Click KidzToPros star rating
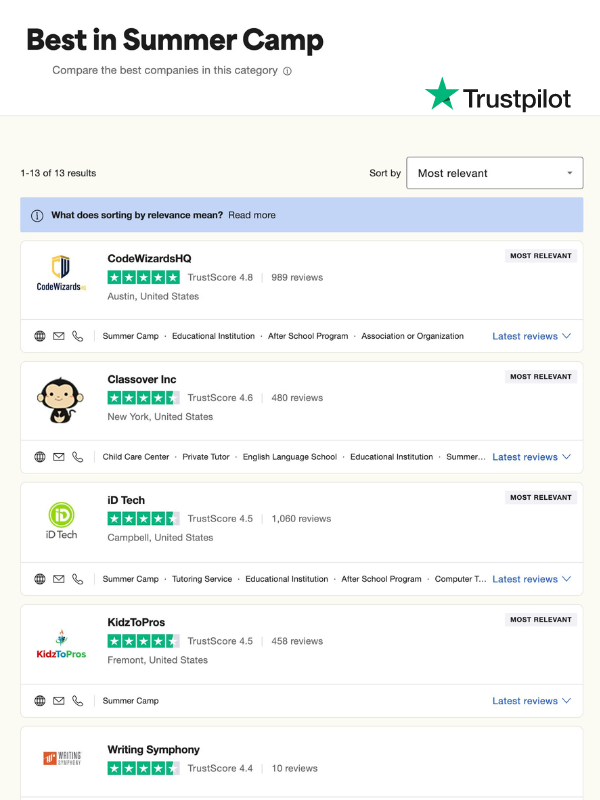Image resolution: width=600 pixels, height=800 pixels. point(143,641)
